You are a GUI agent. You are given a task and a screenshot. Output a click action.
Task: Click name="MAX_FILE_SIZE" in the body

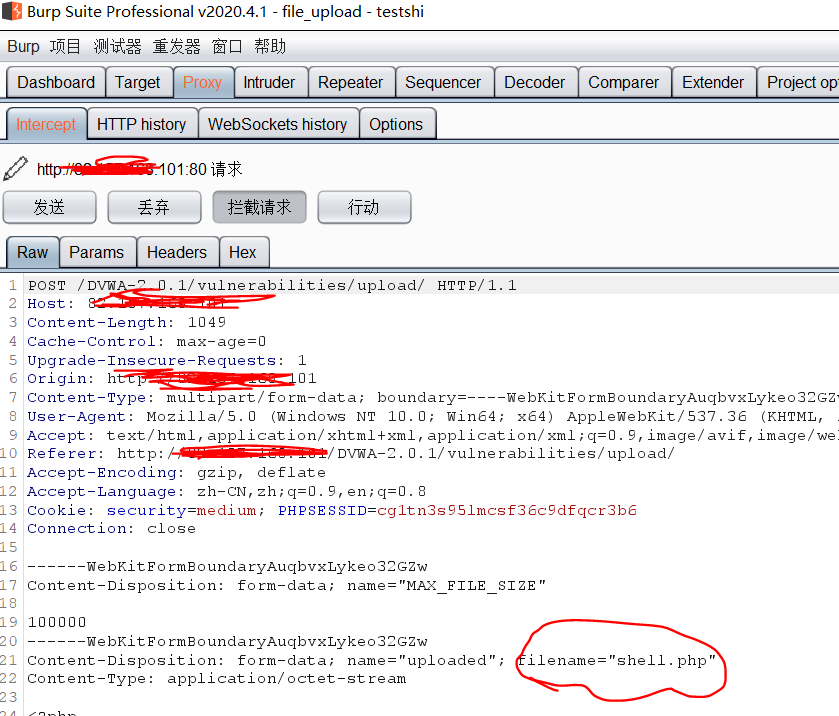[446, 585]
